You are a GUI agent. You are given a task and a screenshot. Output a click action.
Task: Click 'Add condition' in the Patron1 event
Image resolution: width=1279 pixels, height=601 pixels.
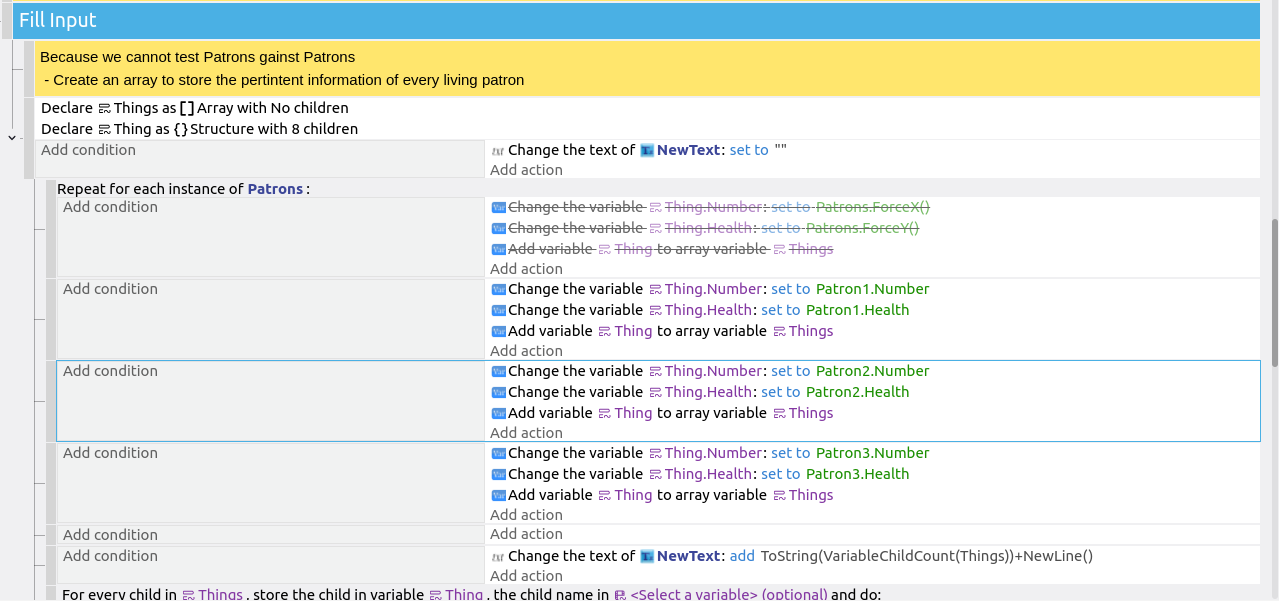point(110,289)
